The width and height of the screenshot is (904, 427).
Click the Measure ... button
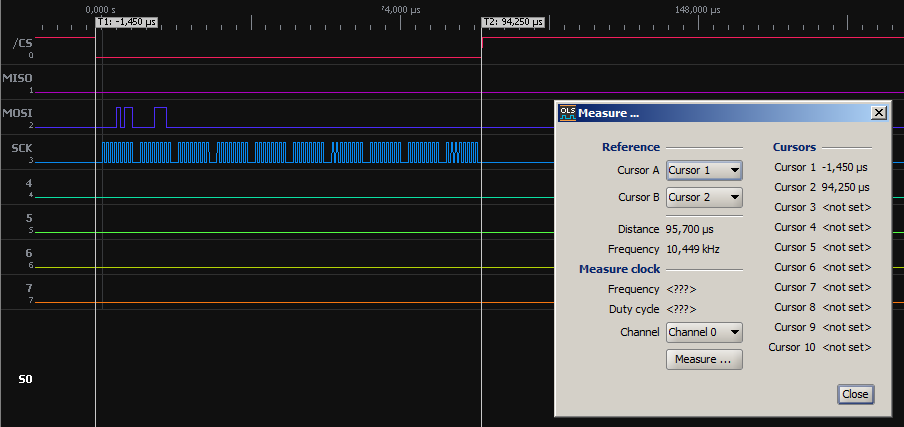704,359
